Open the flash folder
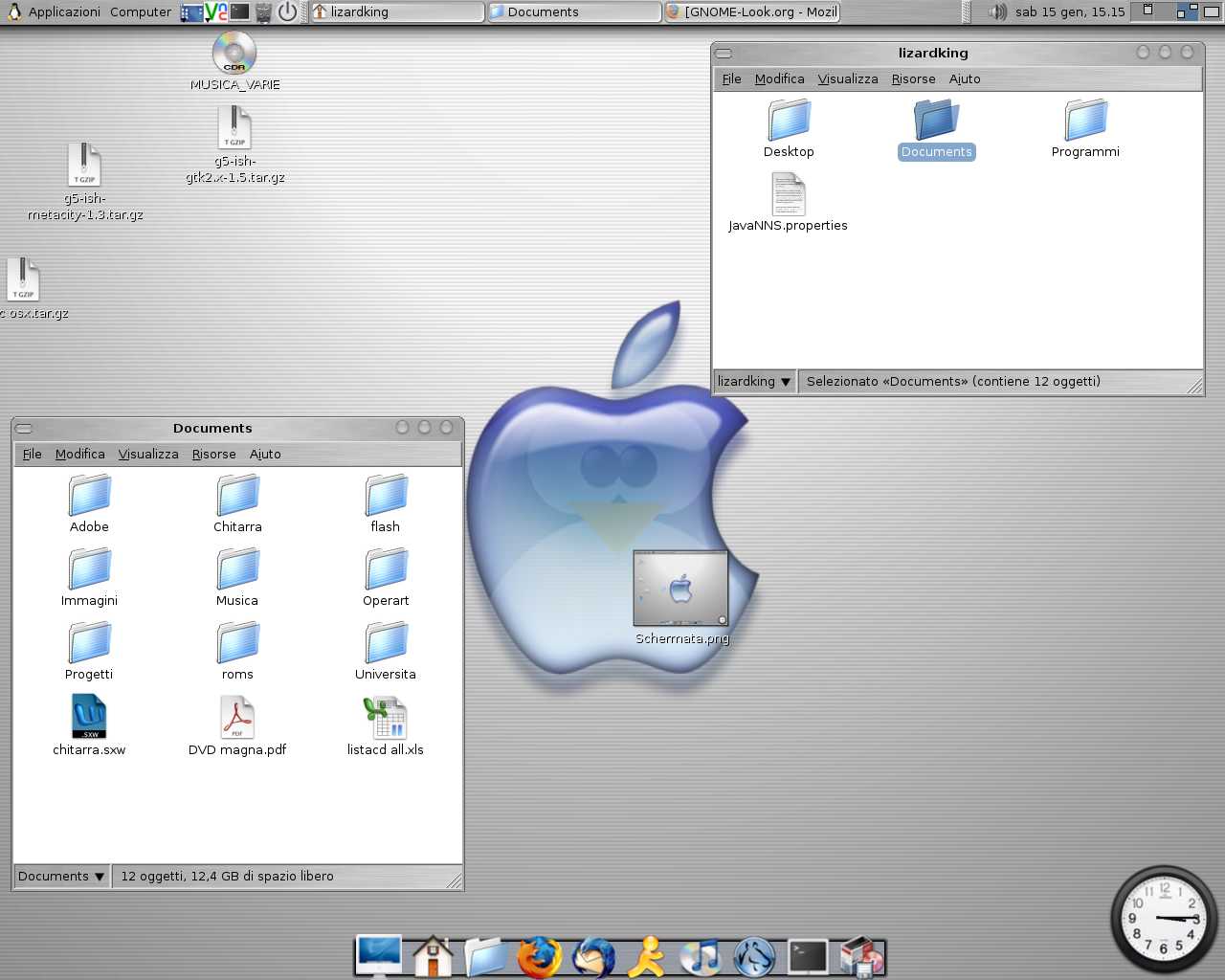This screenshot has height=980, width=1225. (386, 504)
